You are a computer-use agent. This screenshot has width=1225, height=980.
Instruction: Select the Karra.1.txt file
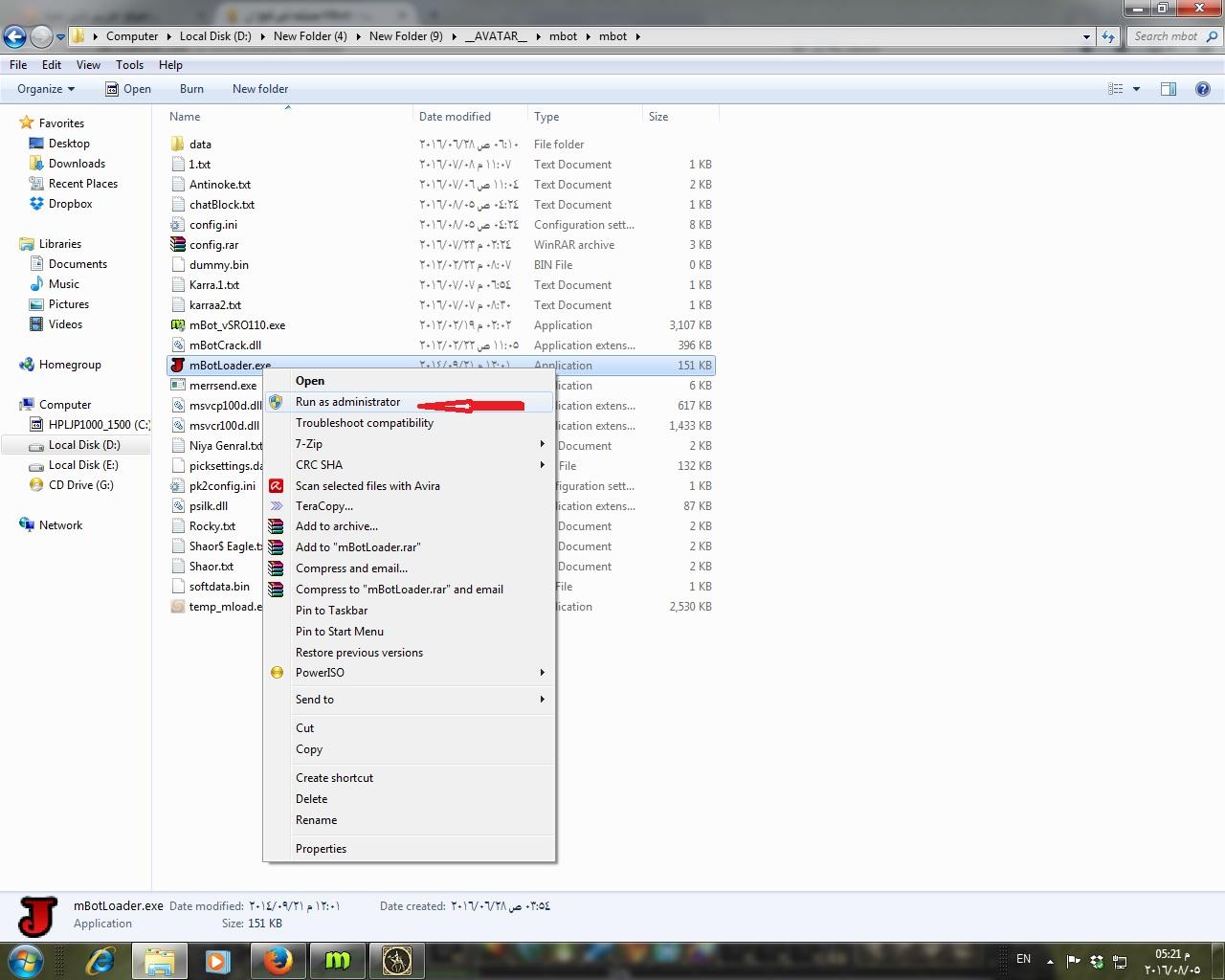(214, 285)
